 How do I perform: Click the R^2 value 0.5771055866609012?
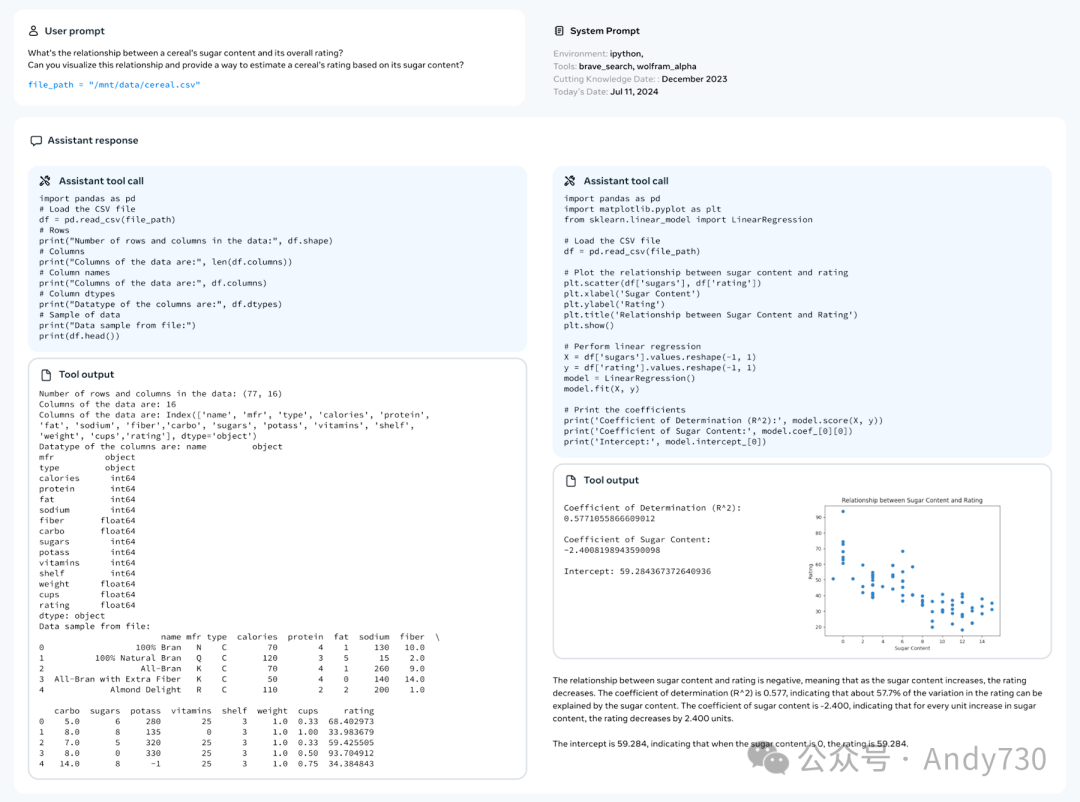[609, 519]
